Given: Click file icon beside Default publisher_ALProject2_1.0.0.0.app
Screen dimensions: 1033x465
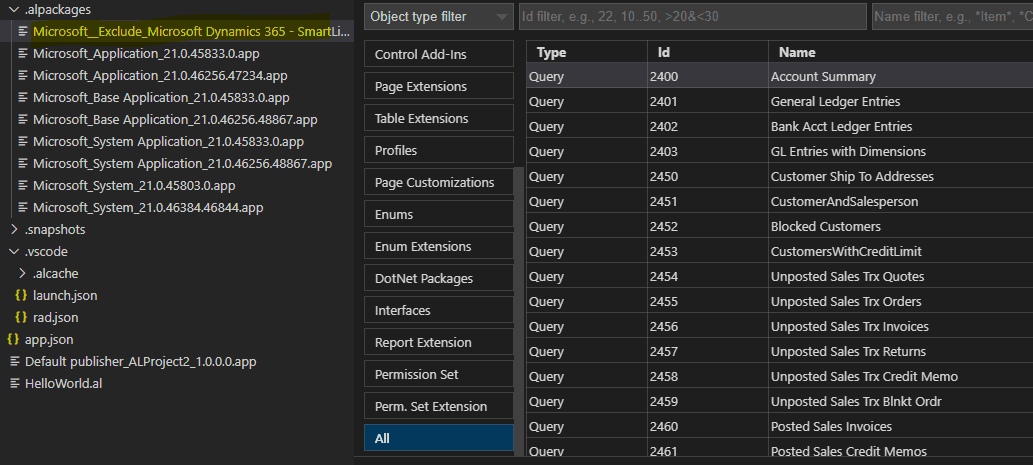Looking at the screenshot, I should (x=15, y=362).
